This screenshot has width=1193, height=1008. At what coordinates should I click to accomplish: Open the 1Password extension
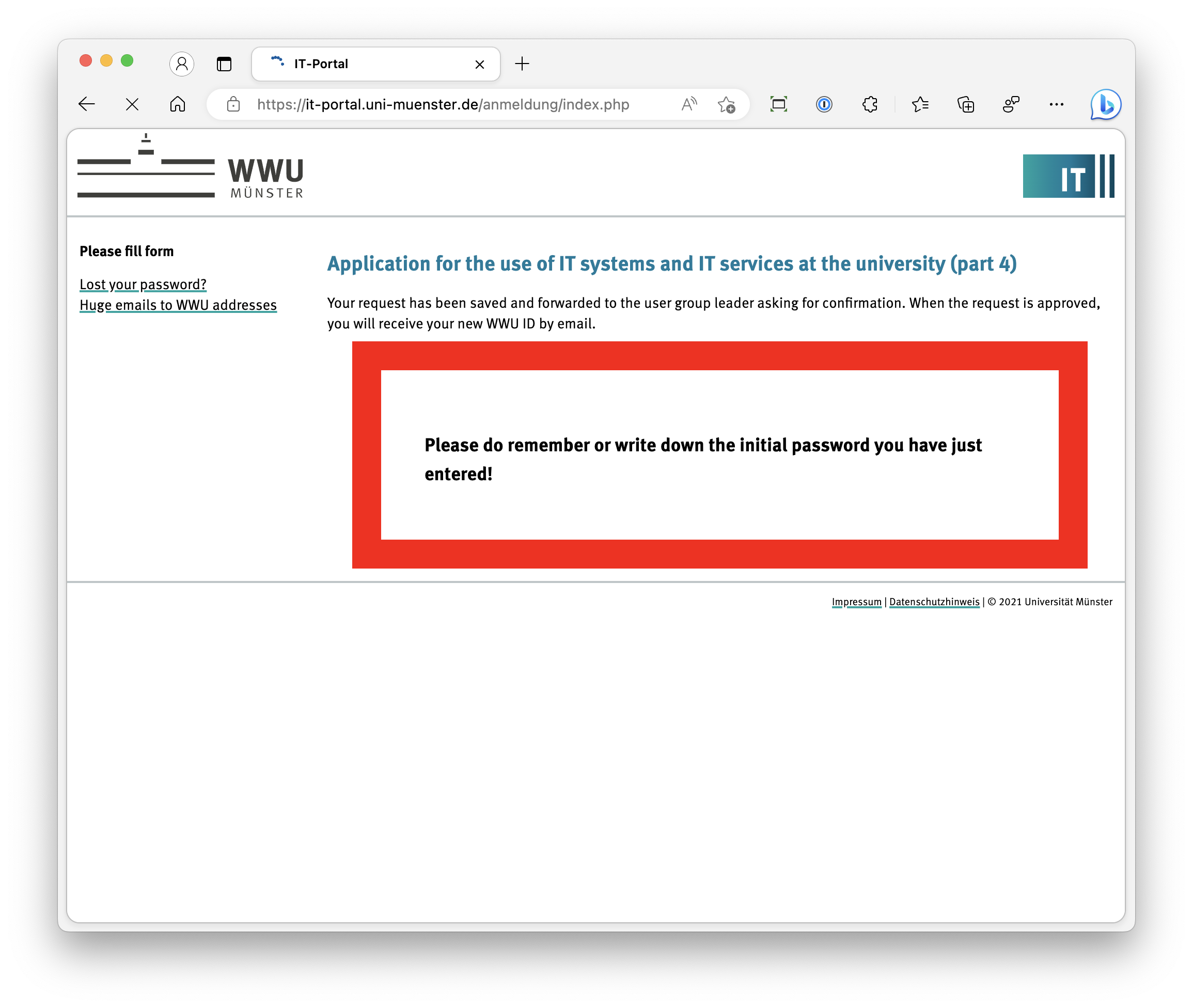pyautogui.click(x=824, y=104)
